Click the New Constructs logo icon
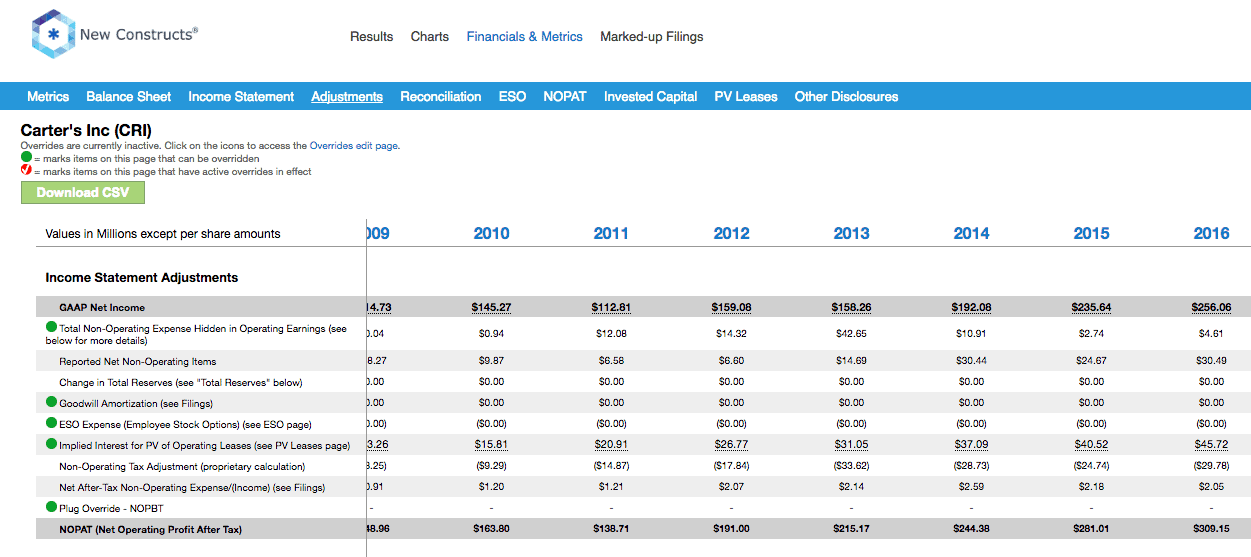 click(53, 35)
